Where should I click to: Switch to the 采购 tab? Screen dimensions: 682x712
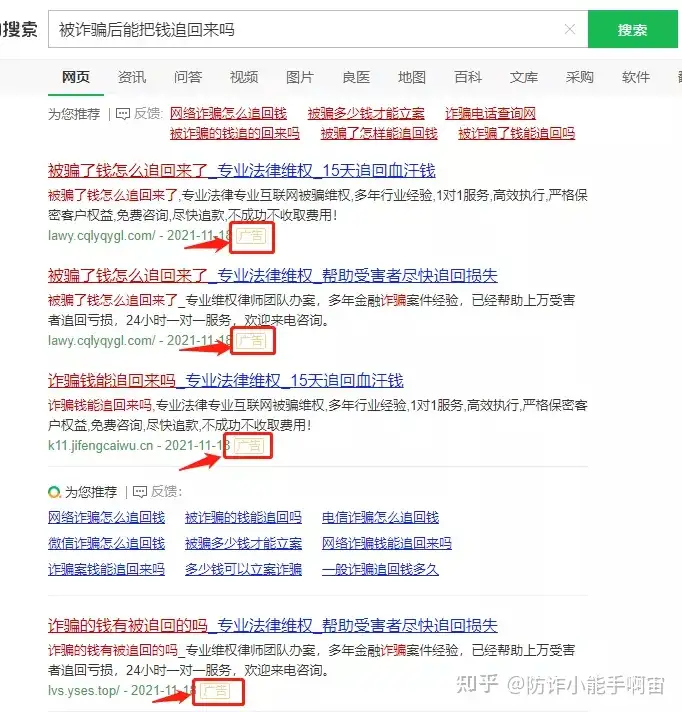pos(579,77)
